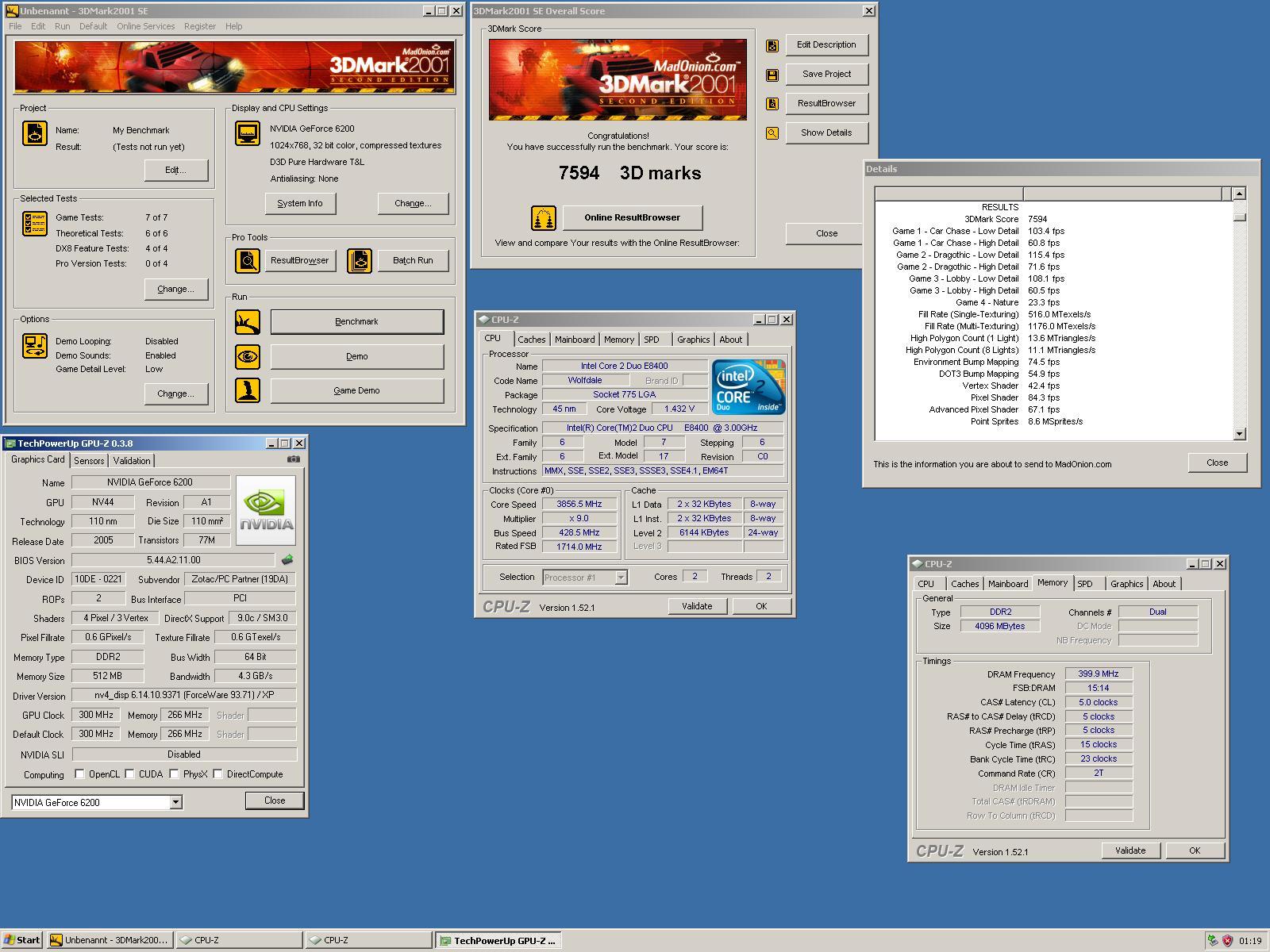Viewport: 1270px width, 952px height.
Task: Click the Intel Core 2 Duo logo
Action: (x=749, y=386)
